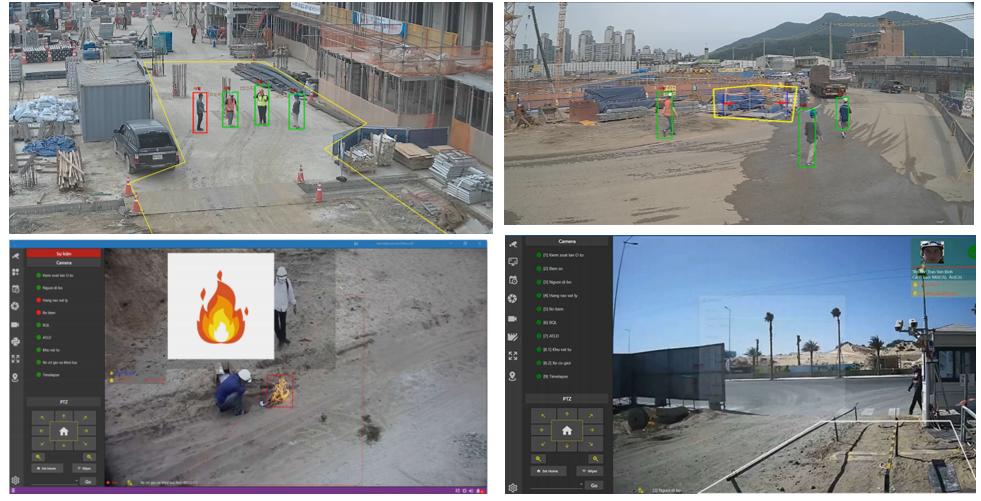Click location pin icon in gate-camera window sidebar

pos(513,376)
